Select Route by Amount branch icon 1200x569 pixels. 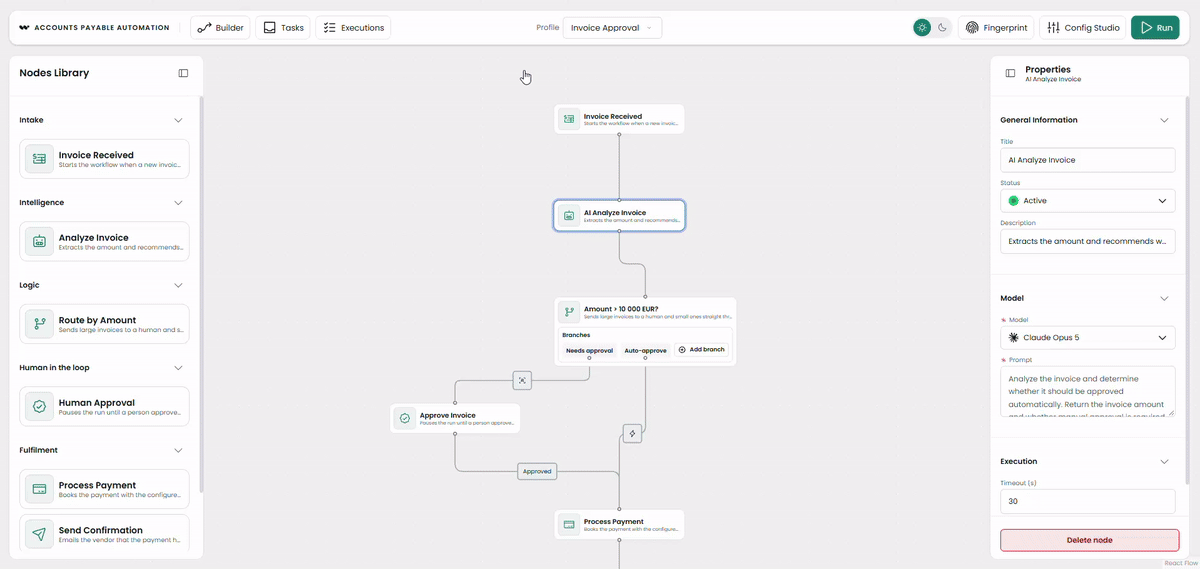click(39, 324)
